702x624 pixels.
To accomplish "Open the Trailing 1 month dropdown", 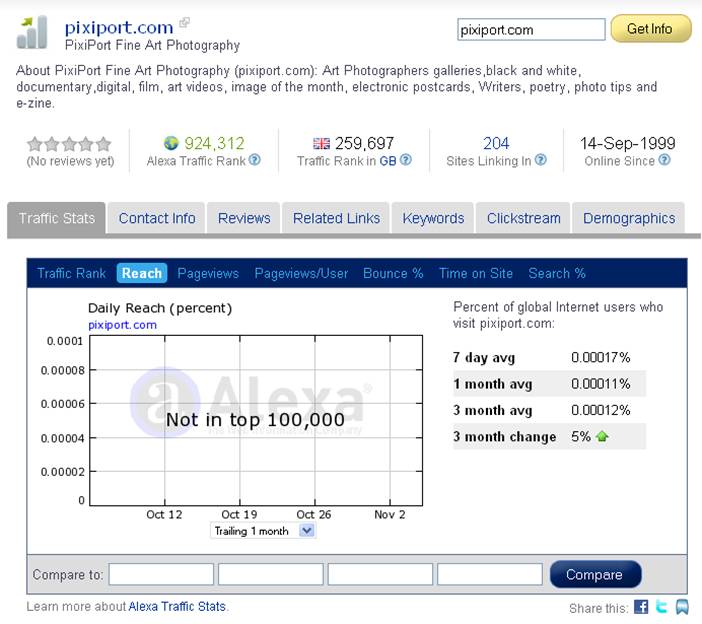I will pyautogui.click(x=263, y=531).
